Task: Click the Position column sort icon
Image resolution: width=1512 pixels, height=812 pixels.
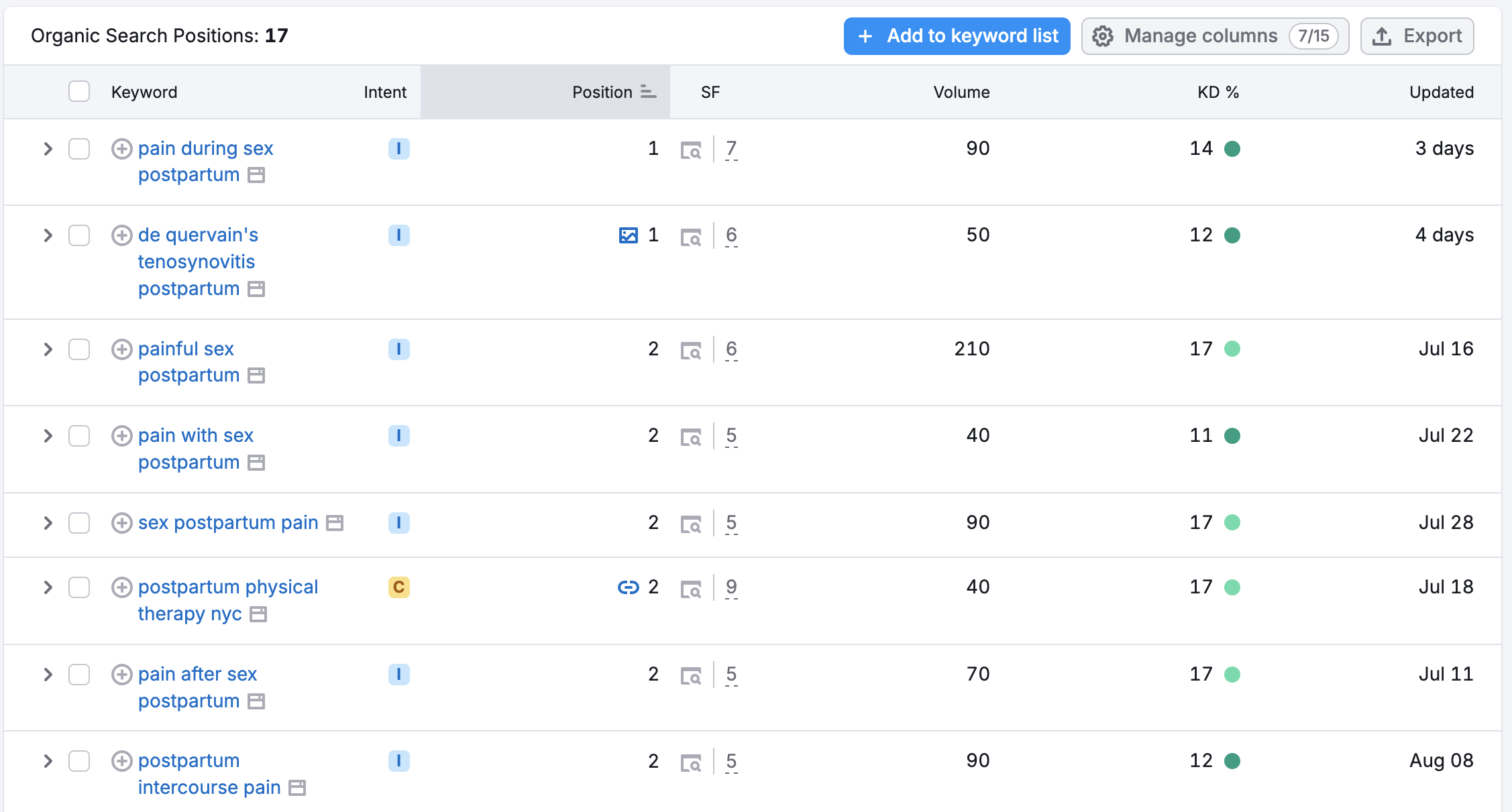Action: click(x=648, y=92)
